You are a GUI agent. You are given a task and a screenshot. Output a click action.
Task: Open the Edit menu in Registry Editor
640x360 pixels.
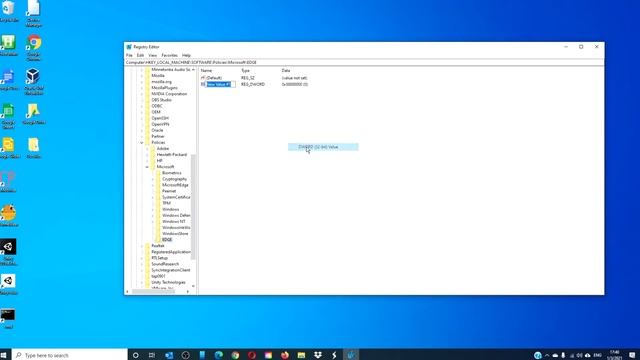pos(140,55)
